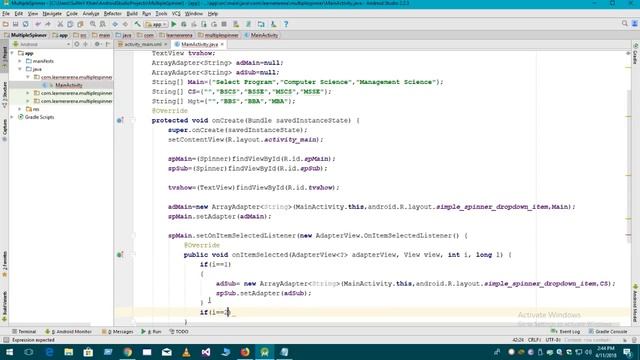Screen dimensions: 640x360
Task: Click the Navigate Back toolbar icon
Action: pyautogui.click(x=115, y=24)
